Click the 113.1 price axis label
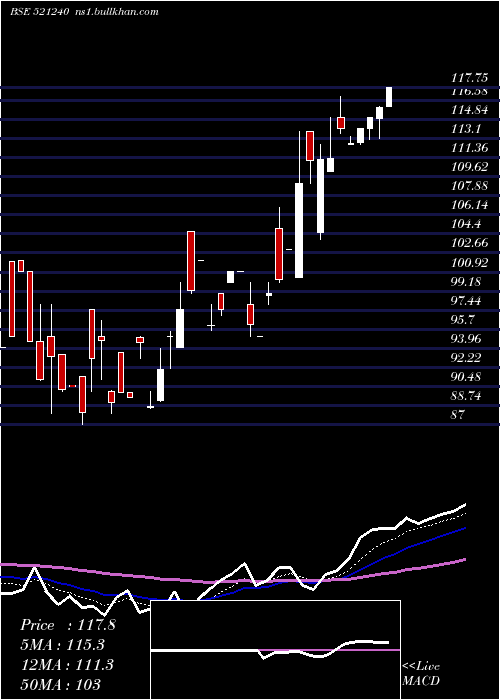500x700 pixels. (466, 129)
